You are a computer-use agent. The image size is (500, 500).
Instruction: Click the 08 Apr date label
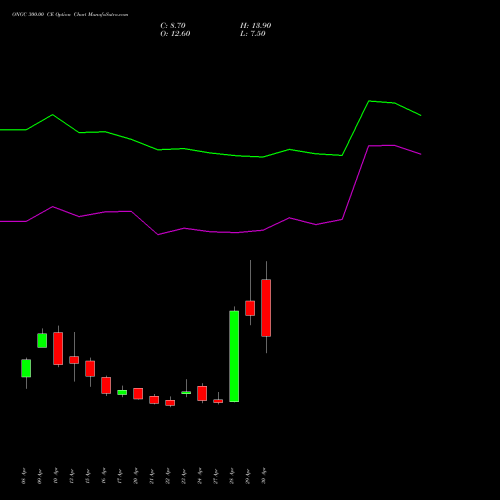coord(24,476)
